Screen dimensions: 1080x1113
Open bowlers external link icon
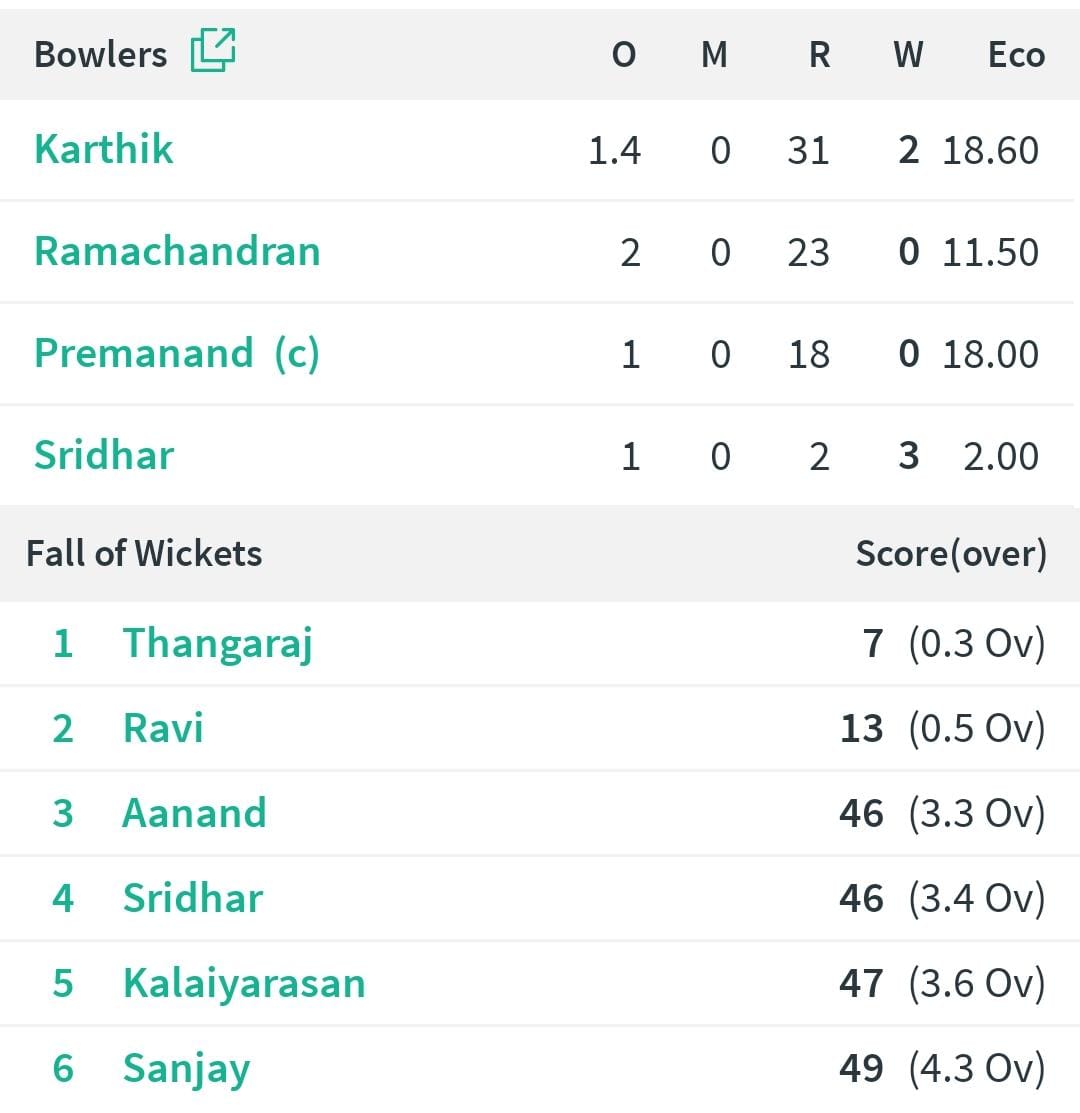click(x=213, y=50)
